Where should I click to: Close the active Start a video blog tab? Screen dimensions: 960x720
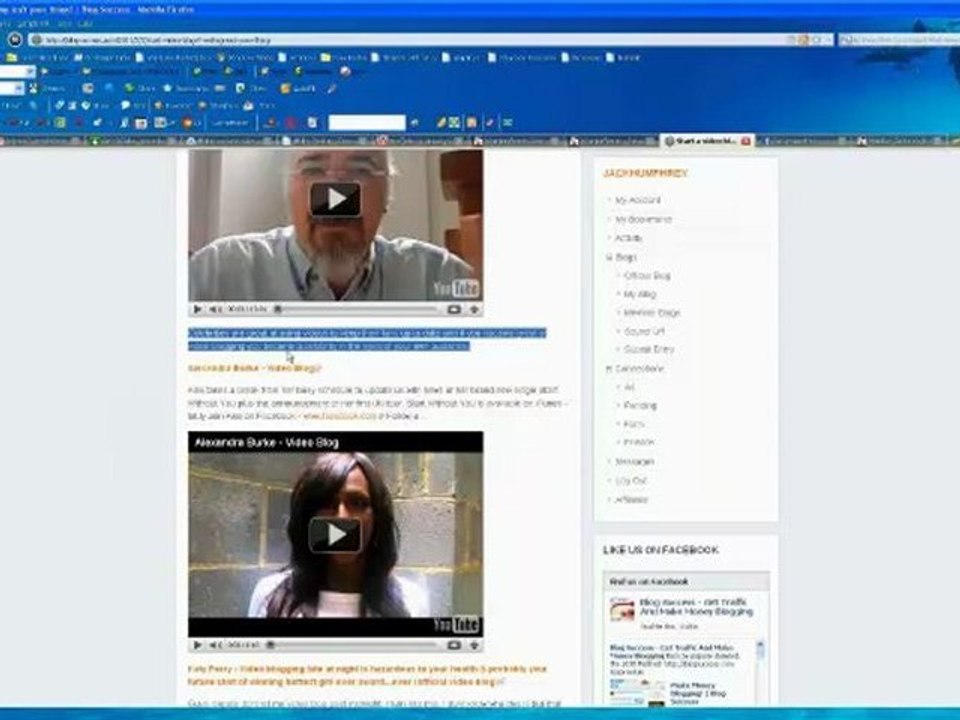pos(746,141)
